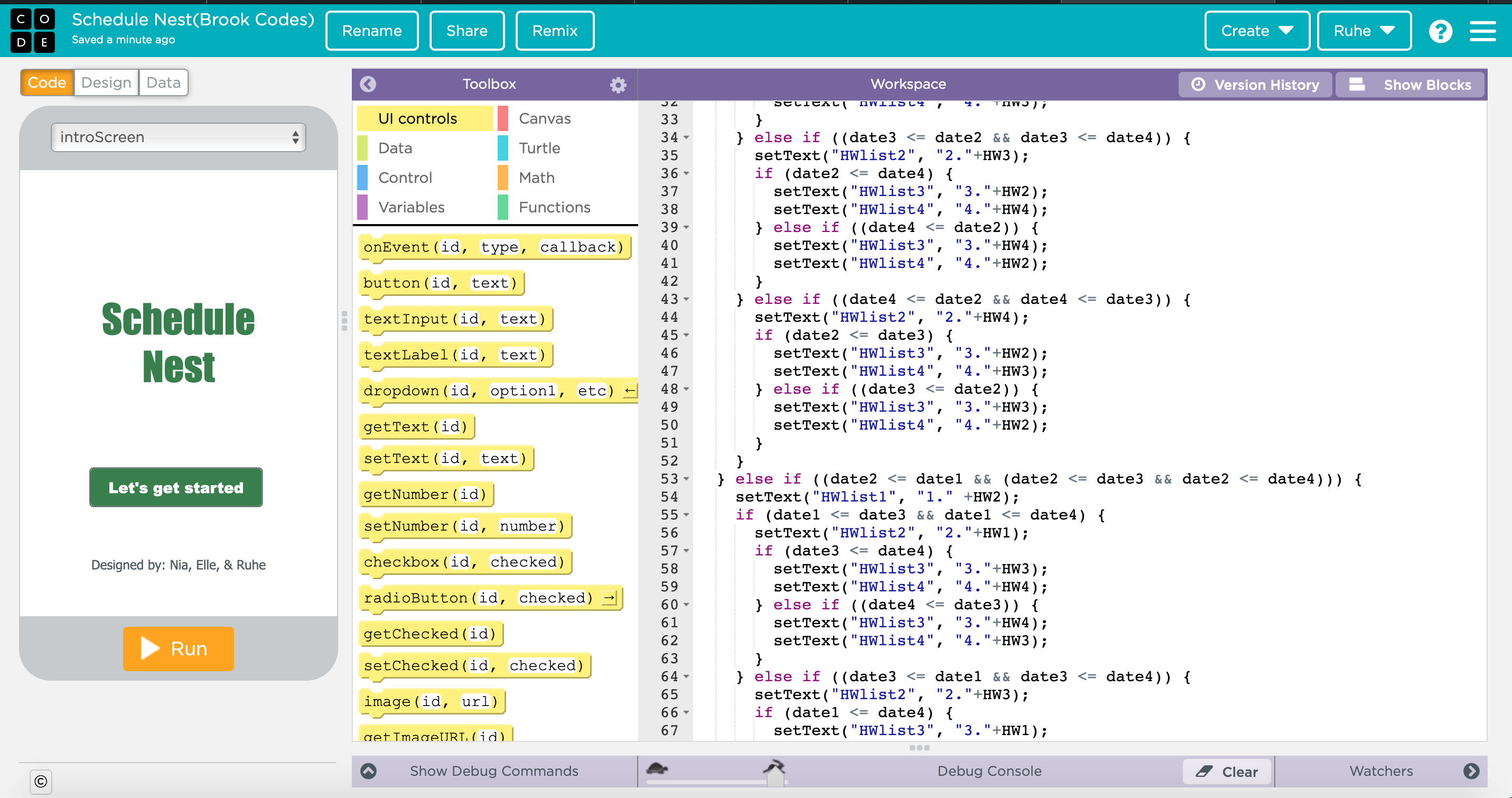The width and height of the screenshot is (1512, 798).
Task: Click the copyright icon below the phone
Action: click(41, 782)
